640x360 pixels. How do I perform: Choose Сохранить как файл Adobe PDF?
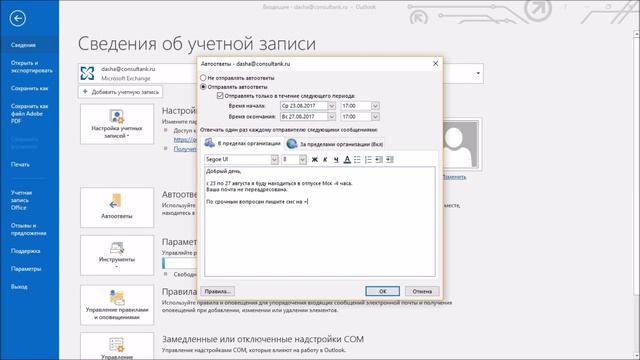pyautogui.click(x=29, y=113)
